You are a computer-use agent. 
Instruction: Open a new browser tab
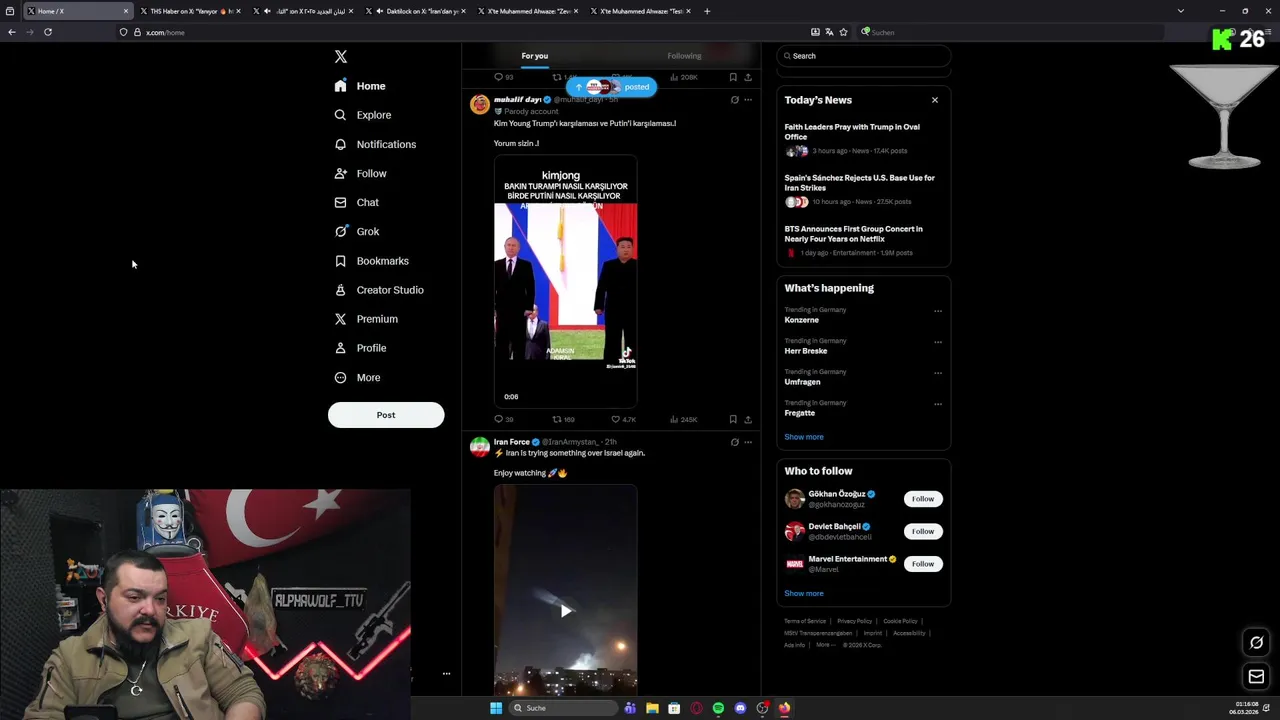pos(707,11)
